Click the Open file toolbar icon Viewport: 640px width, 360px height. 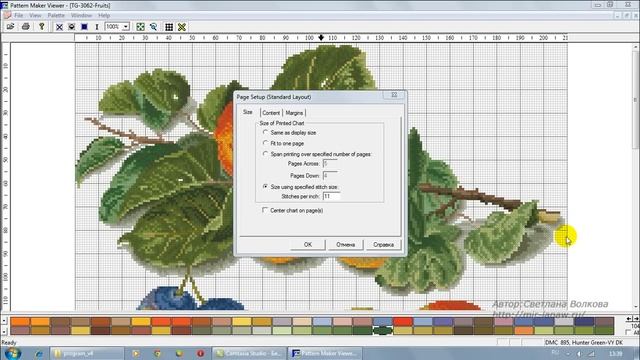10,27
